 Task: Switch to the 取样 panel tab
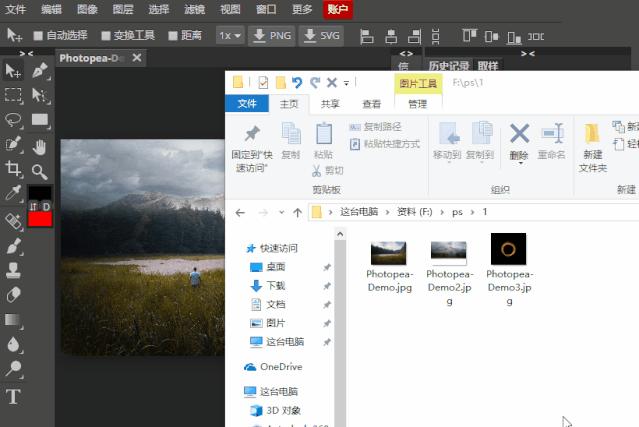coord(488,66)
